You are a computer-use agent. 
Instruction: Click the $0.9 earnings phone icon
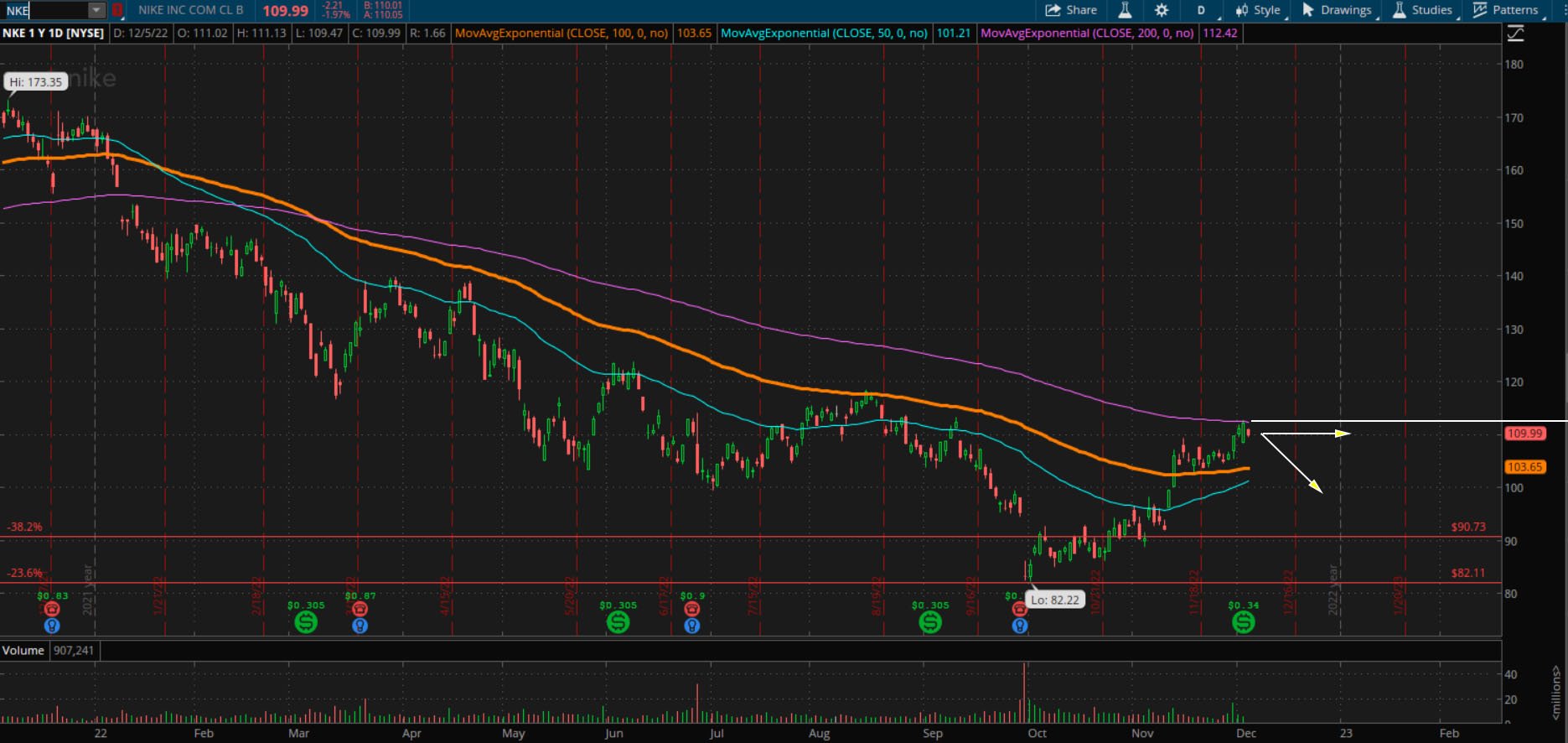point(691,609)
